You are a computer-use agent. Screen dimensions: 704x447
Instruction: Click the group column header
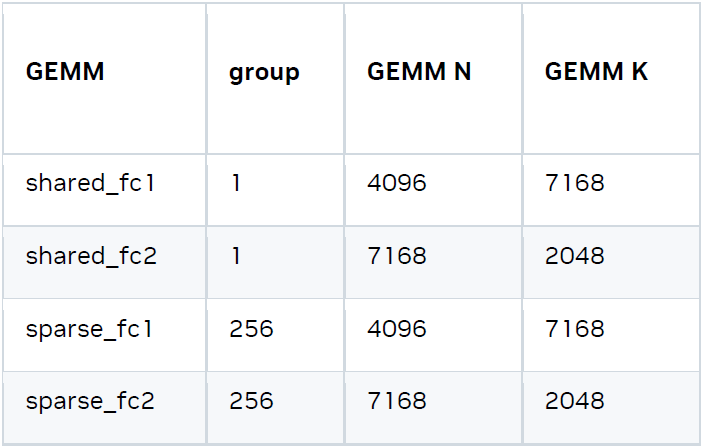point(264,73)
